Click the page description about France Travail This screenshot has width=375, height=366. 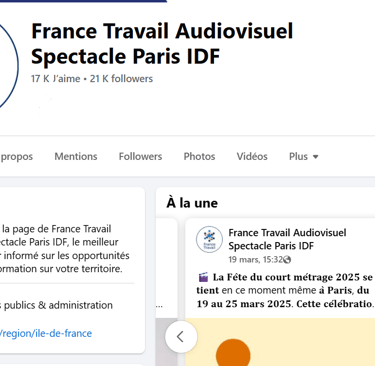pos(65,249)
